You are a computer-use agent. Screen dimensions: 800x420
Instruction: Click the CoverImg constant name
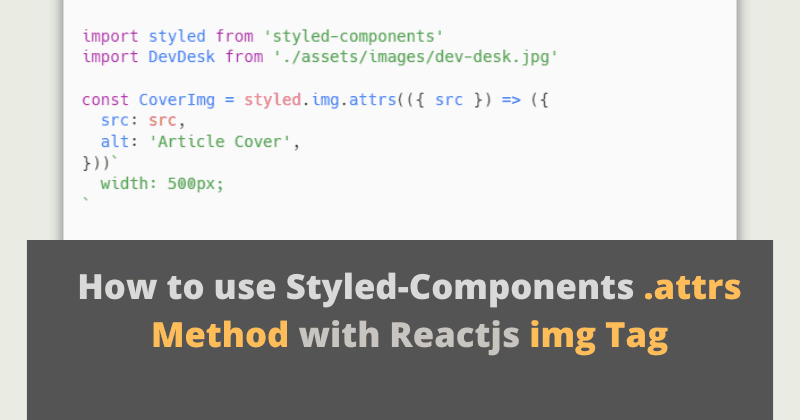[177, 100]
